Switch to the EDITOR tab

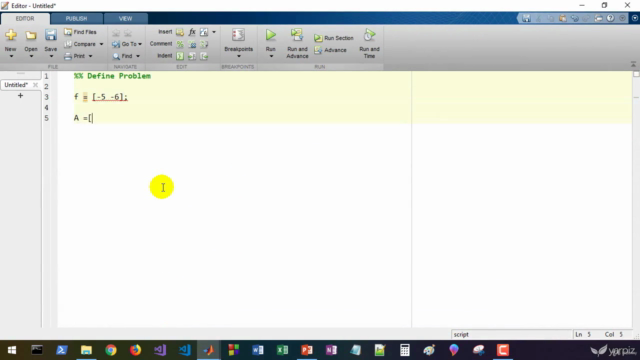(x=25, y=18)
